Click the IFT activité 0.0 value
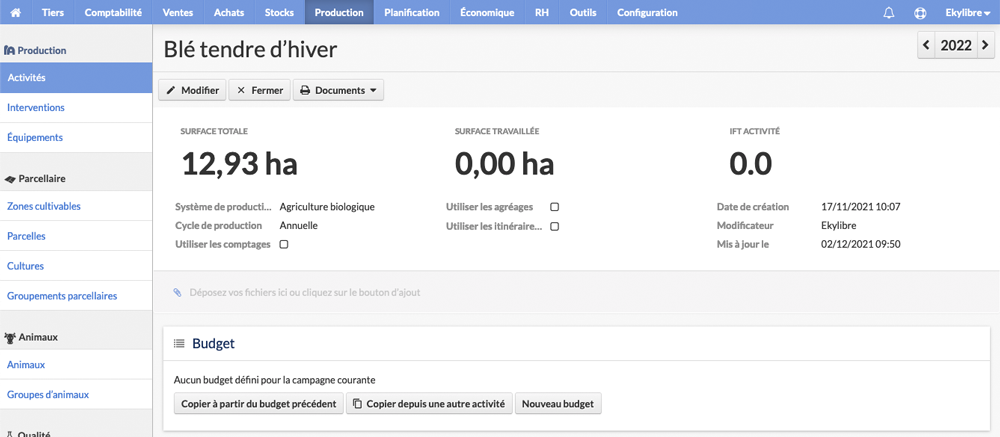1000x437 pixels. pyautogui.click(x=751, y=164)
